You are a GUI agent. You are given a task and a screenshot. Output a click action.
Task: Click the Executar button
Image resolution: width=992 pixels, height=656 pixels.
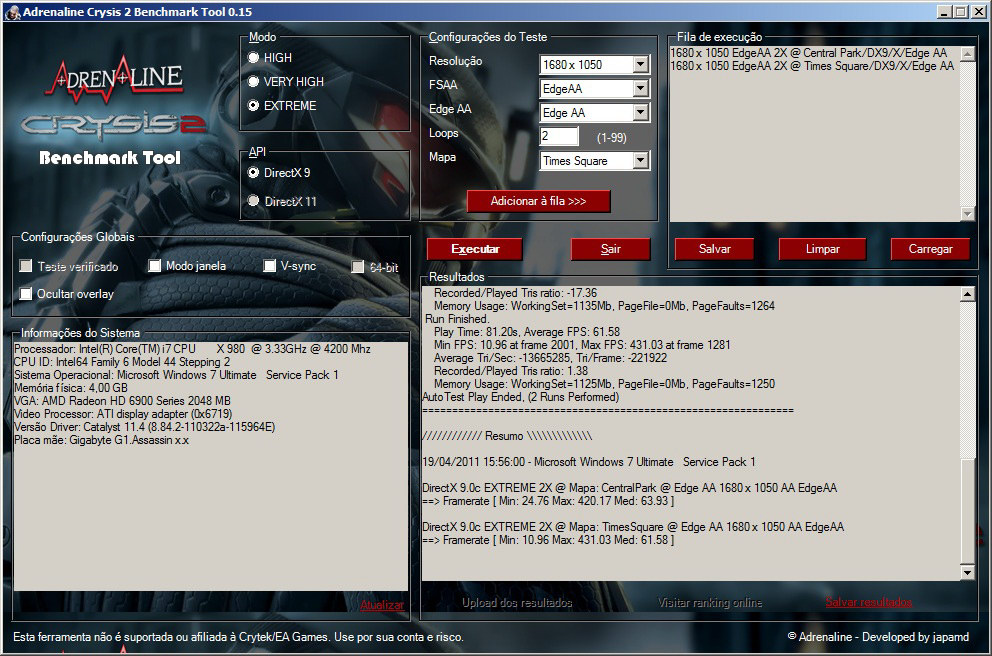475,249
